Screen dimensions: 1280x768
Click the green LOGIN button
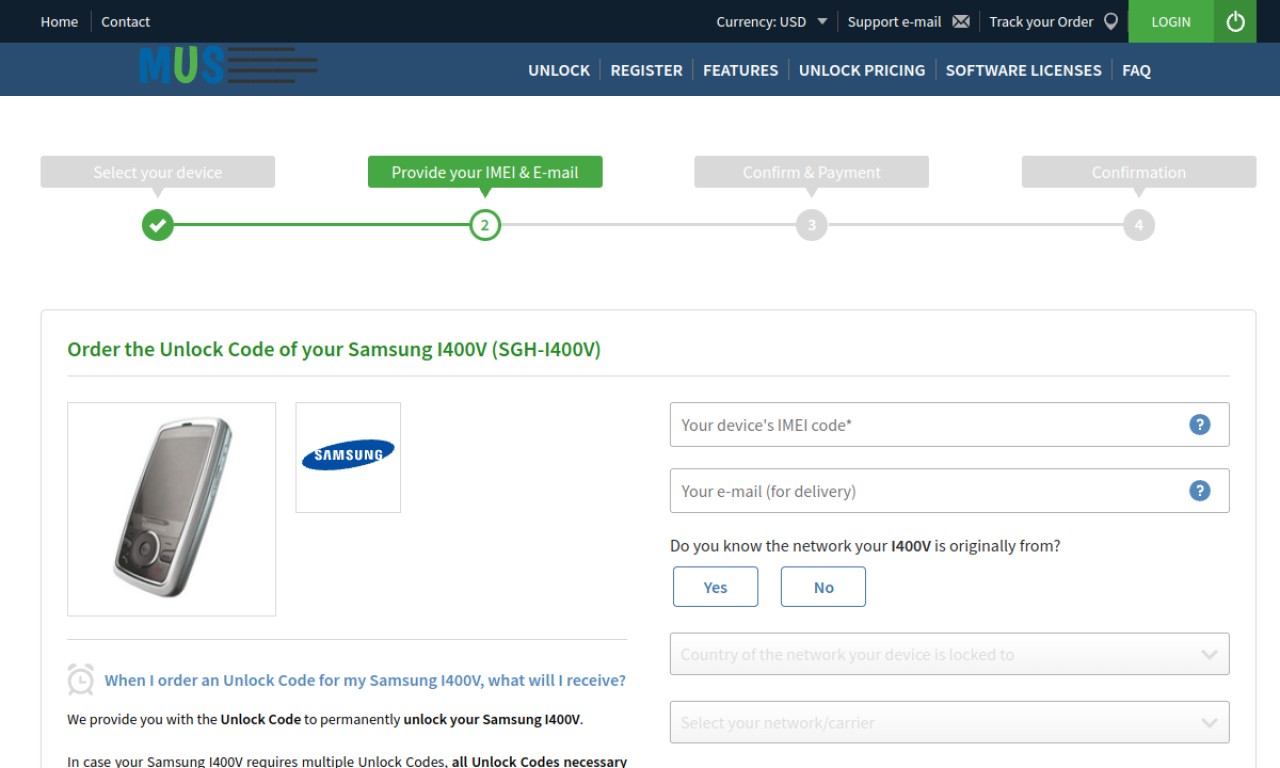click(x=1171, y=21)
